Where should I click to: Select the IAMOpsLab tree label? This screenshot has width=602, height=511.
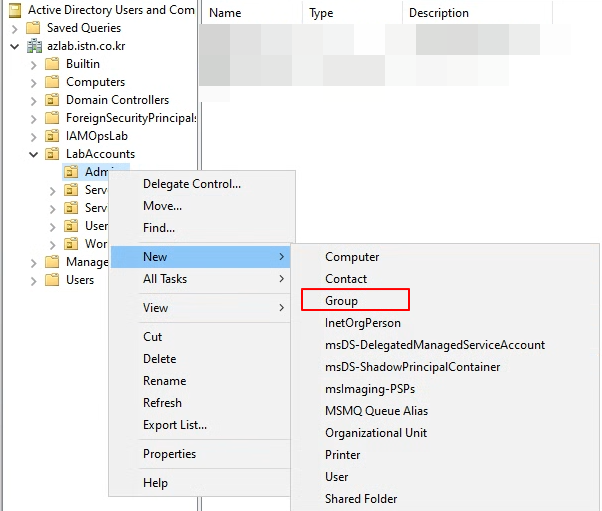click(97, 136)
